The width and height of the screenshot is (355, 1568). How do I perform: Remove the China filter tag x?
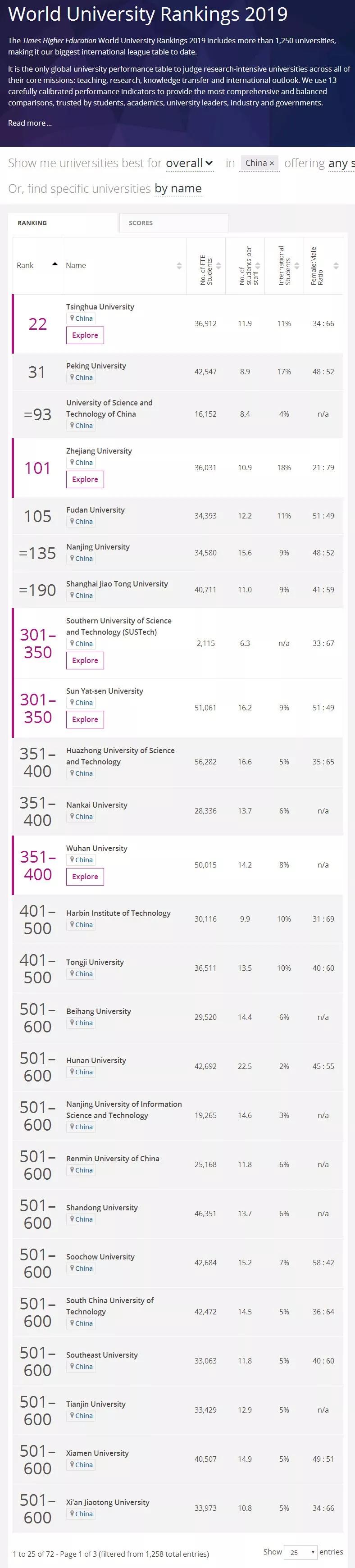click(x=272, y=164)
